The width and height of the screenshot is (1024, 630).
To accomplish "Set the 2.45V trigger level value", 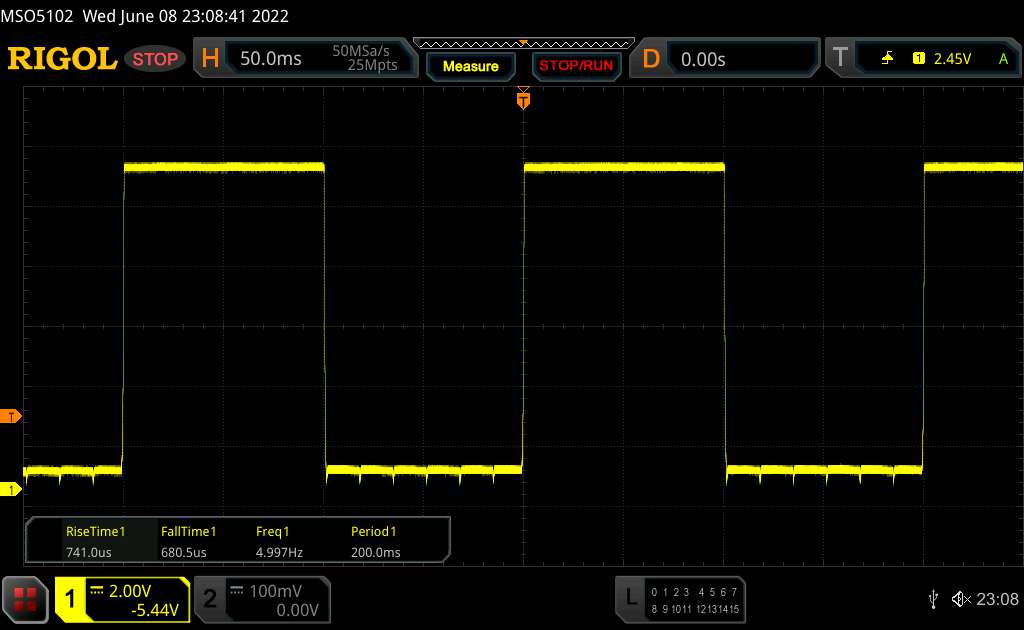I will pos(952,59).
